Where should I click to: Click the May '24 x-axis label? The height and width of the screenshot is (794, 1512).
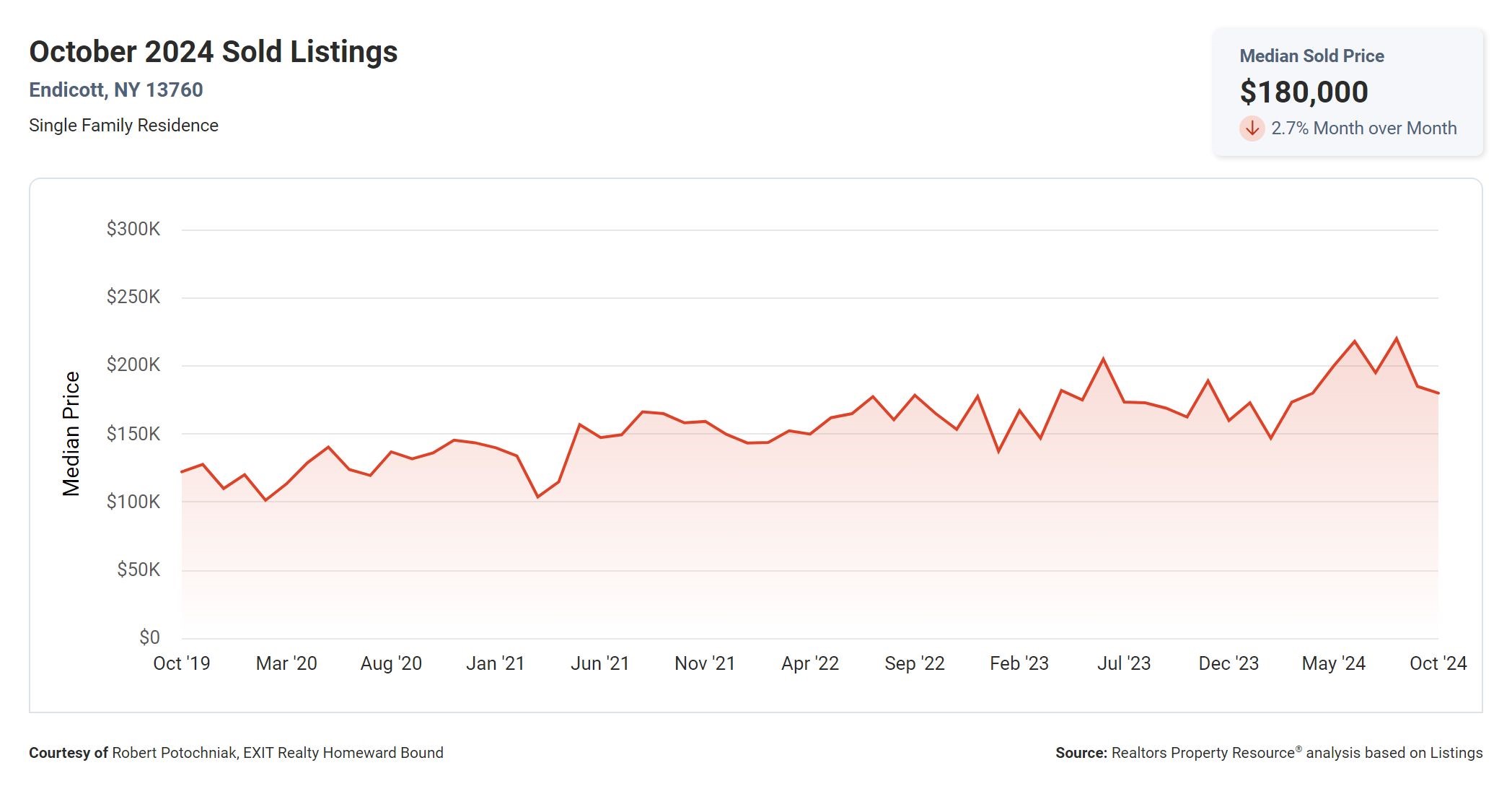[1333, 663]
